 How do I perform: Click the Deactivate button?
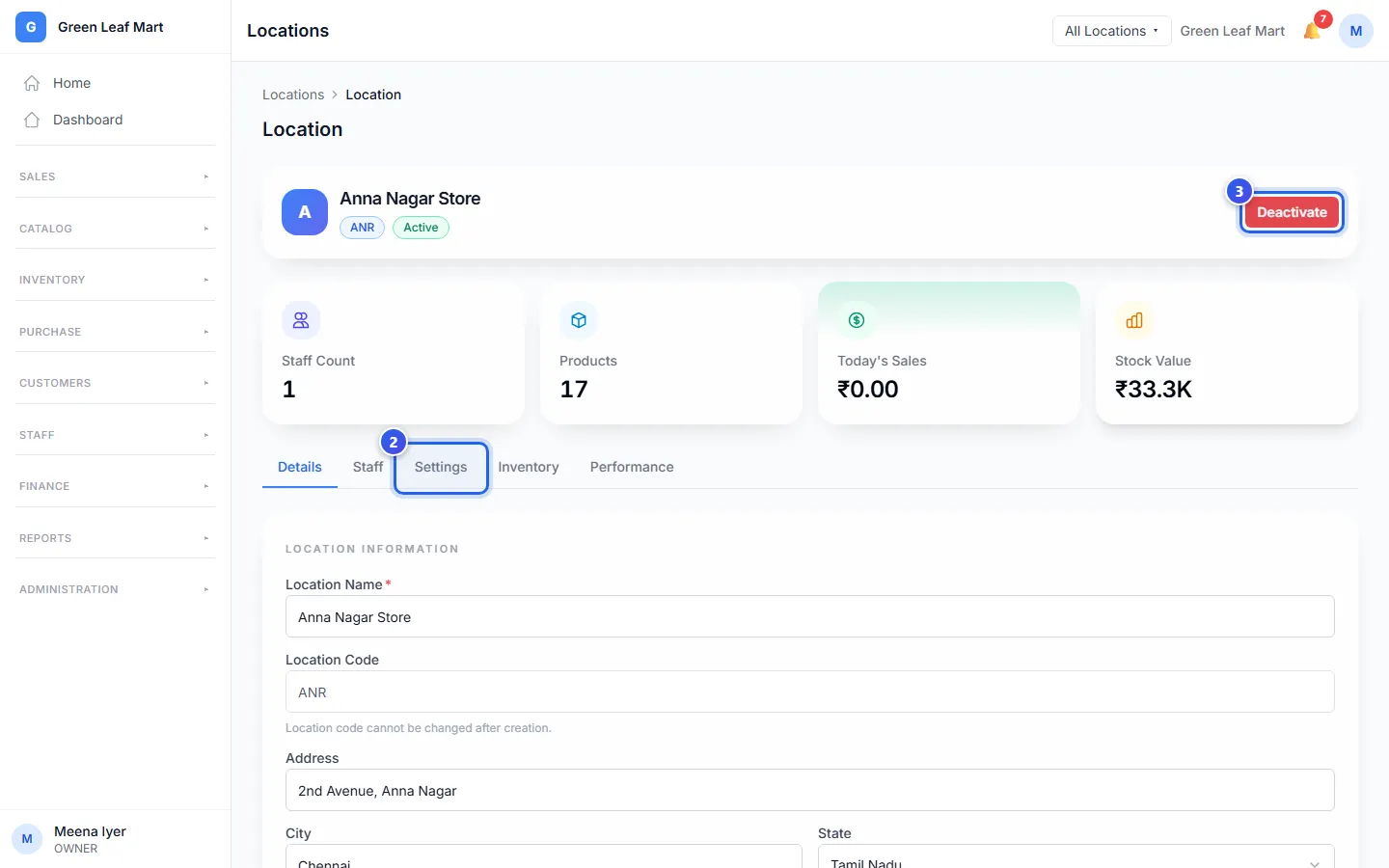point(1292,212)
